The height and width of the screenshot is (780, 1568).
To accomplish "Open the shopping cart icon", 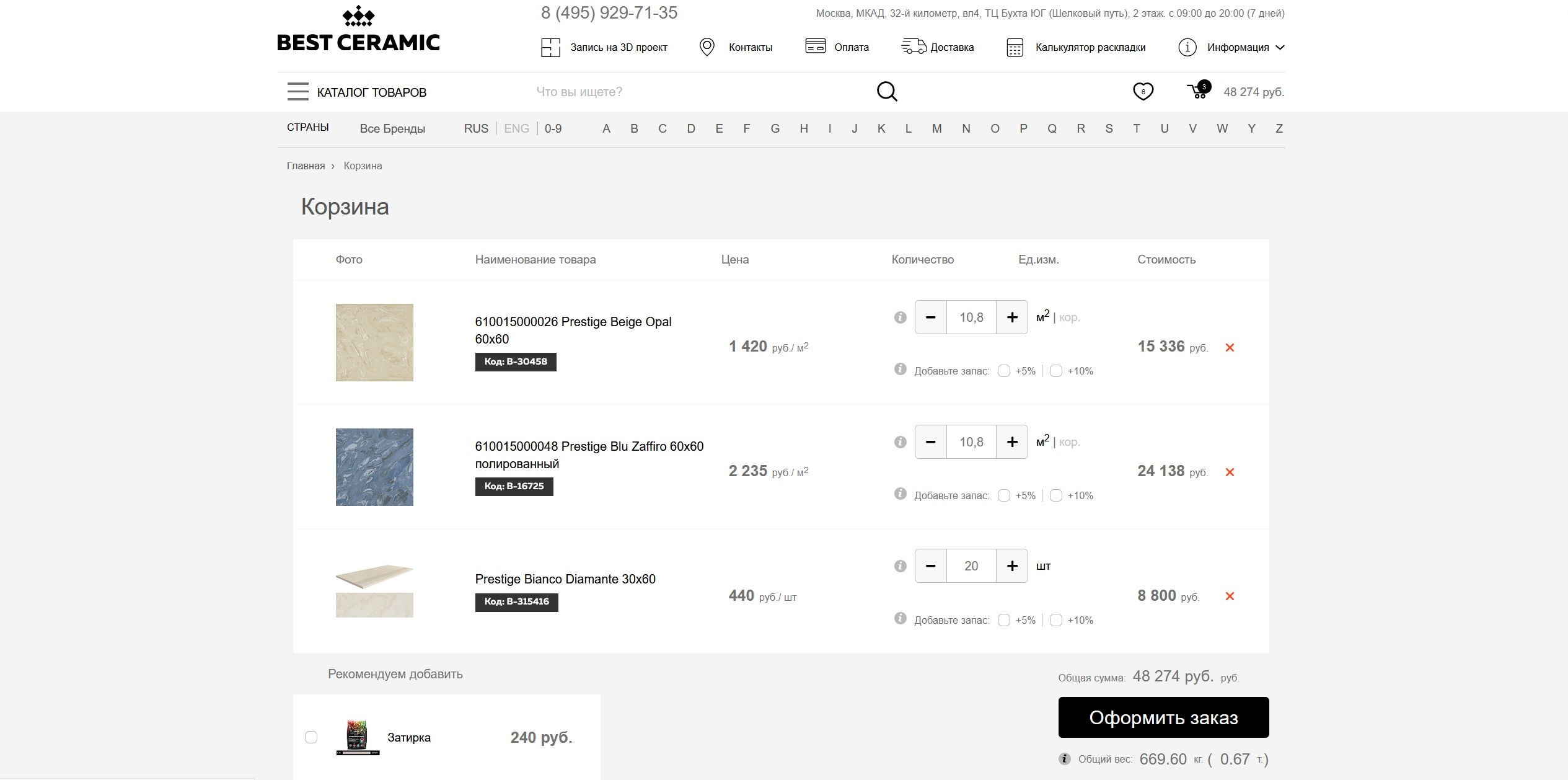I will click(x=1197, y=91).
